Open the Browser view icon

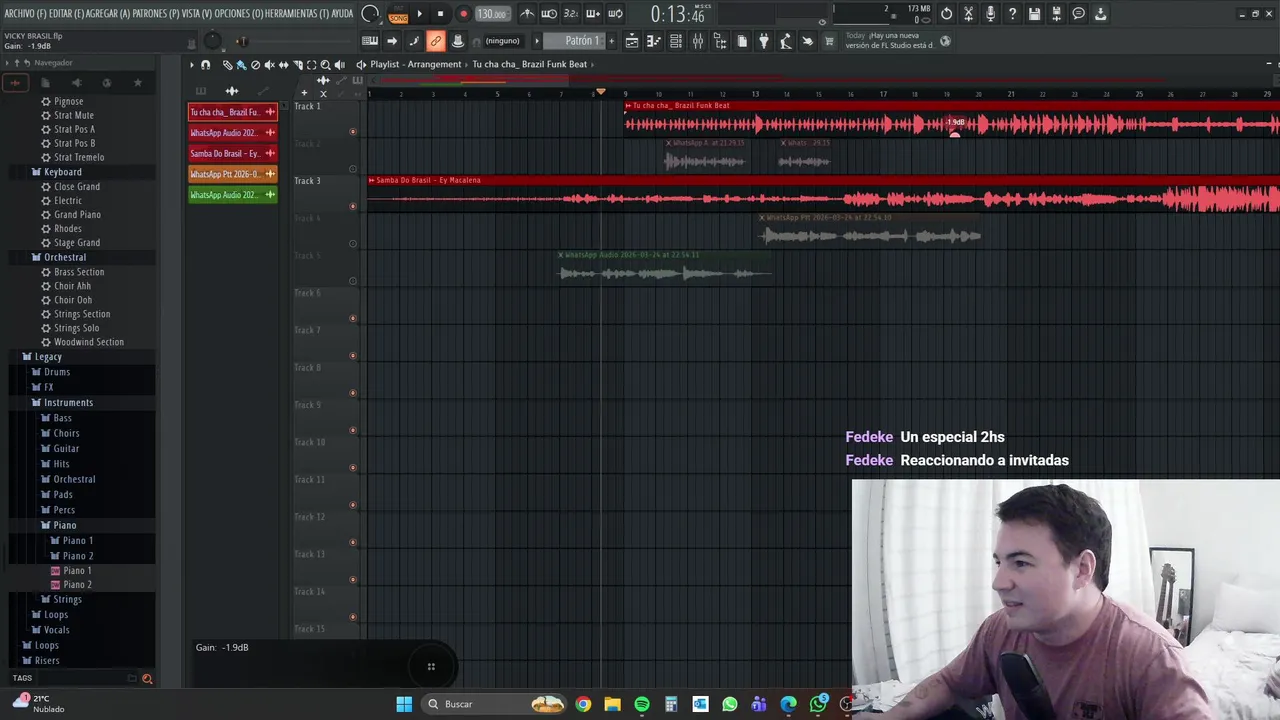(720, 41)
